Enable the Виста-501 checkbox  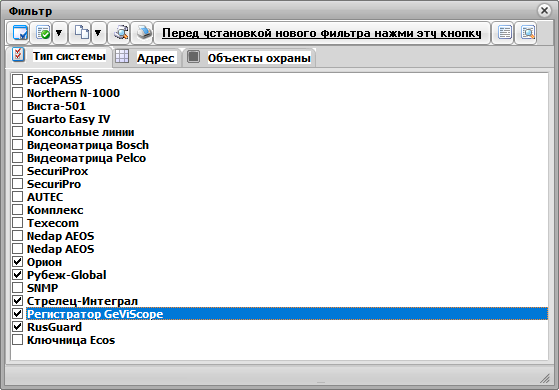17,106
